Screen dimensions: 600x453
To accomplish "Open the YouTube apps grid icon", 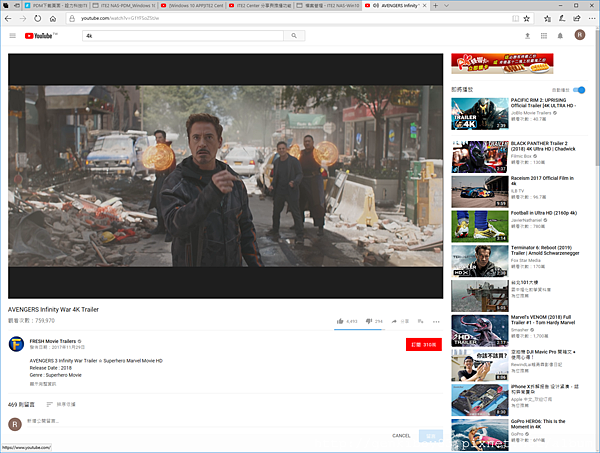I will (544, 36).
